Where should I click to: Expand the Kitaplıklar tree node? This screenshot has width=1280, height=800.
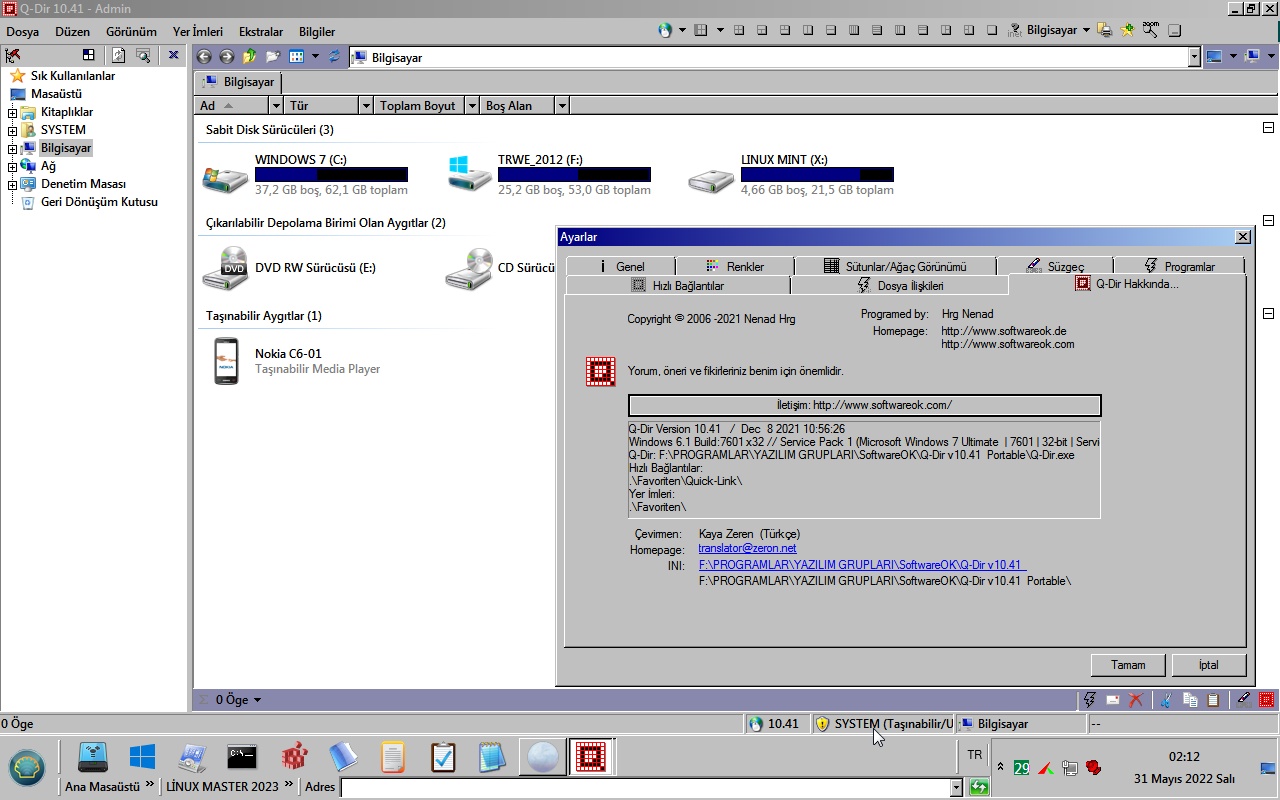12,112
